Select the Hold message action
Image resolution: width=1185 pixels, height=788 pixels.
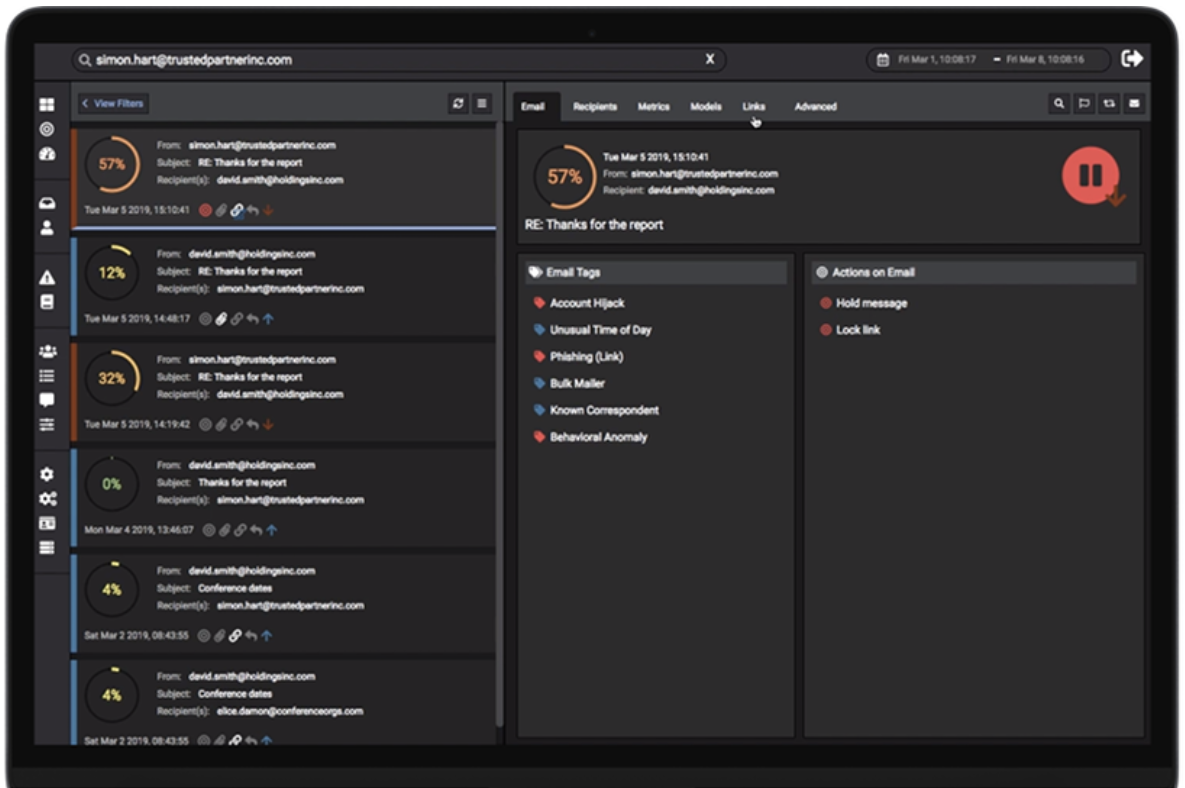[x=871, y=303]
